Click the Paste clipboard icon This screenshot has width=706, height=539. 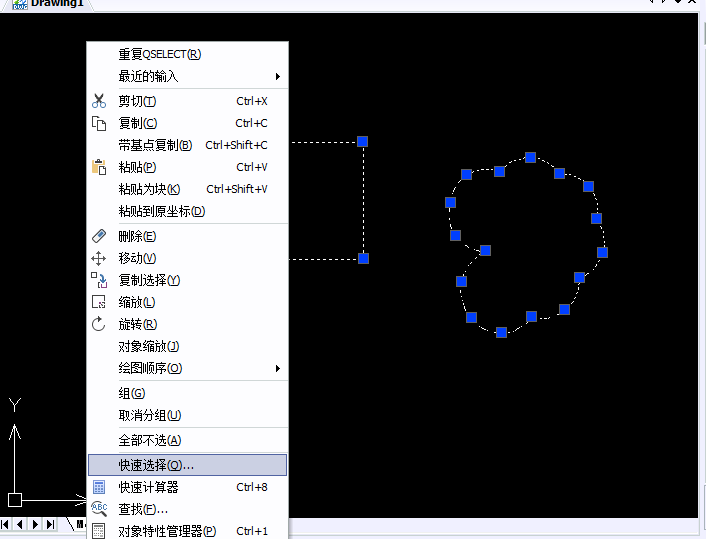click(99, 167)
